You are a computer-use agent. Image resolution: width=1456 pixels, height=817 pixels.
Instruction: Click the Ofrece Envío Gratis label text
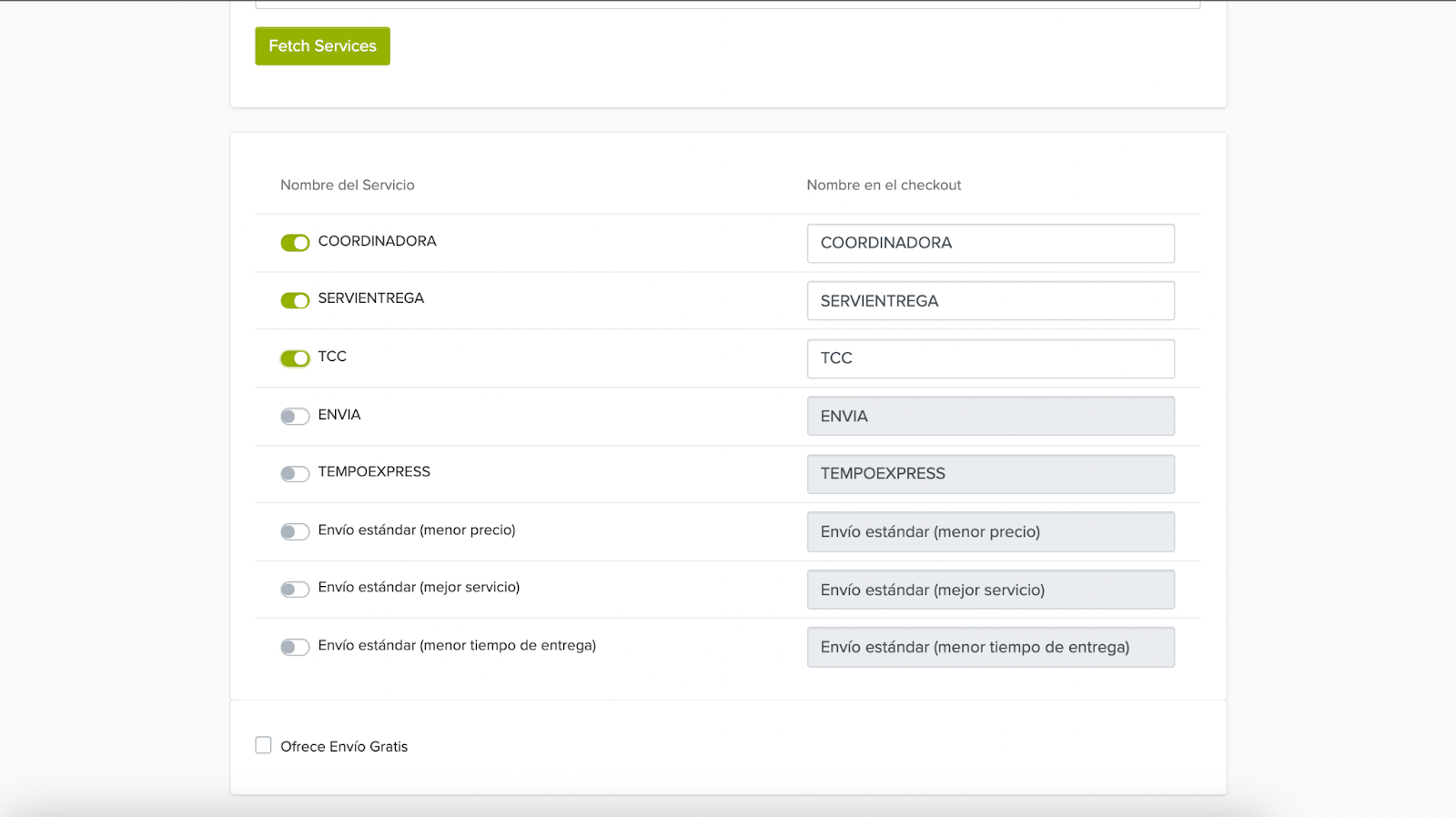click(344, 747)
